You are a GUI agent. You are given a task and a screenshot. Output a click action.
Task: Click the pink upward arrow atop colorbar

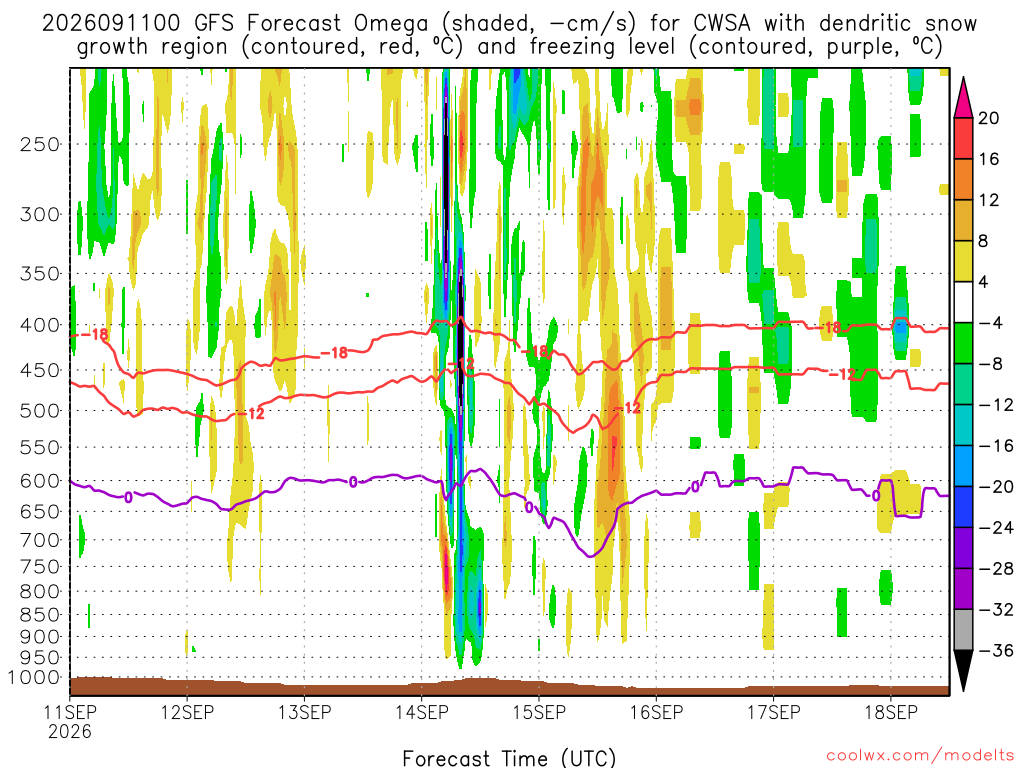pyautogui.click(x=963, y=98)
